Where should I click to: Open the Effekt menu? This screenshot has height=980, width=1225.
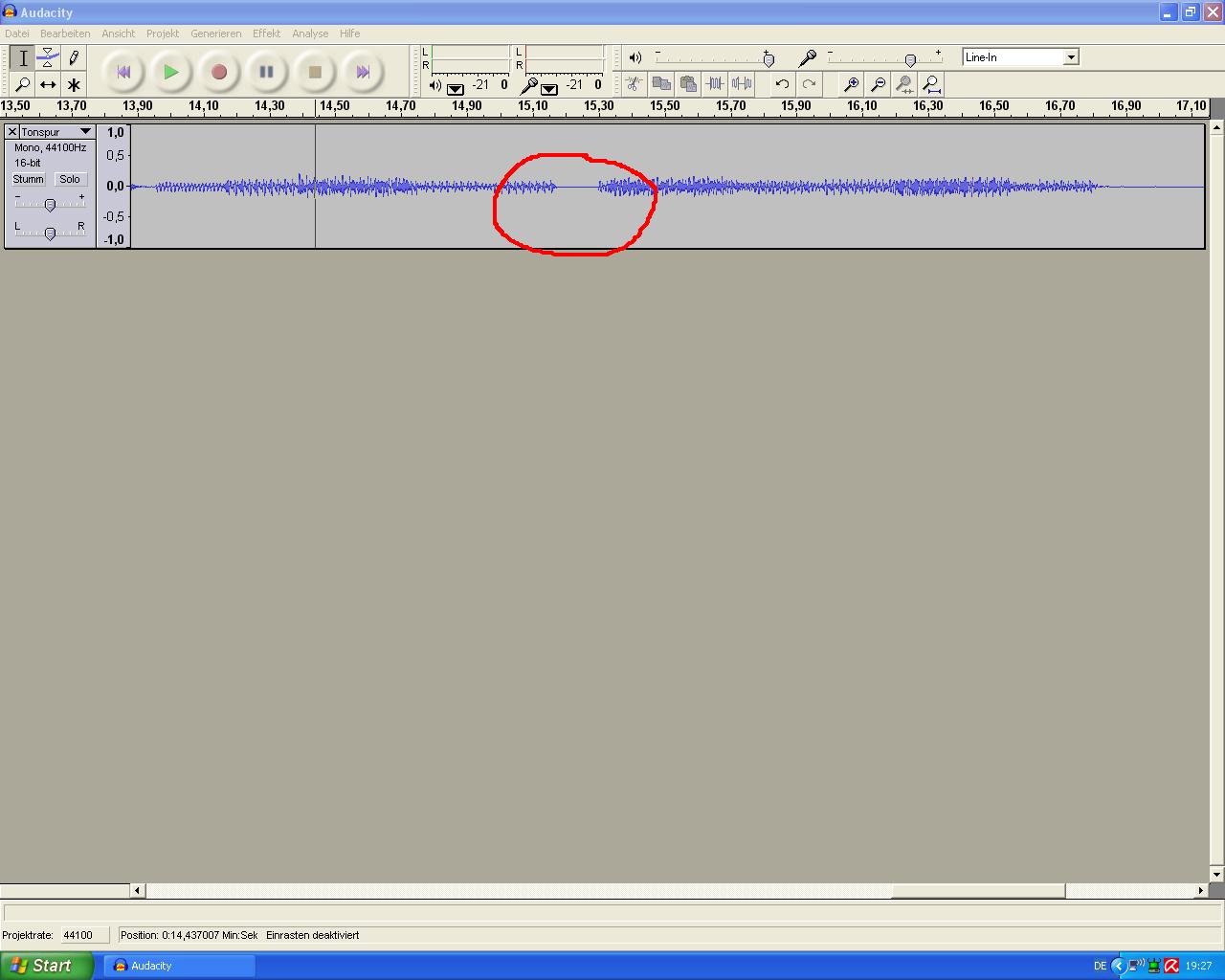(x=266, y=33)
